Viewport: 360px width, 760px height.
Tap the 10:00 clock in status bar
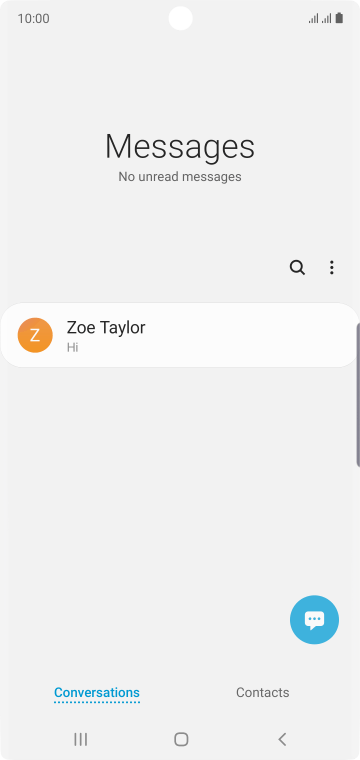point(33,18)
